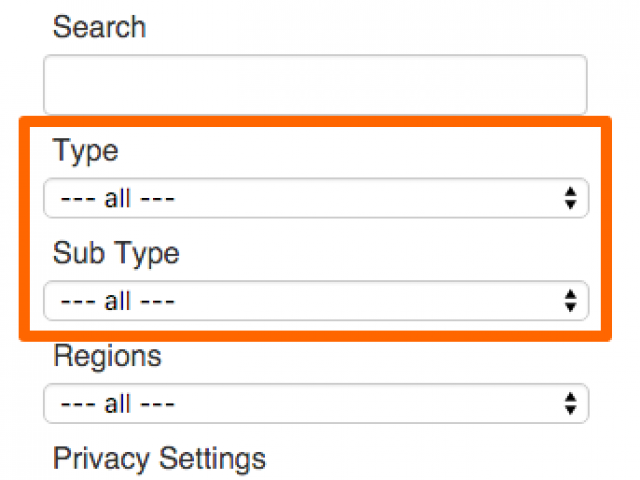
Task: Click the Privacy Settings label
Action: point(159,459)
